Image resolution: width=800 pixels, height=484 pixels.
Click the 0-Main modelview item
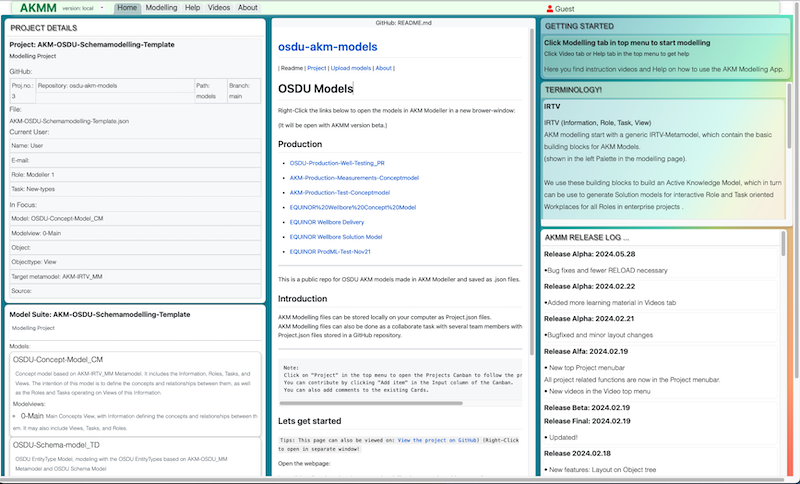pyautogui.click(x=32, y=416)
